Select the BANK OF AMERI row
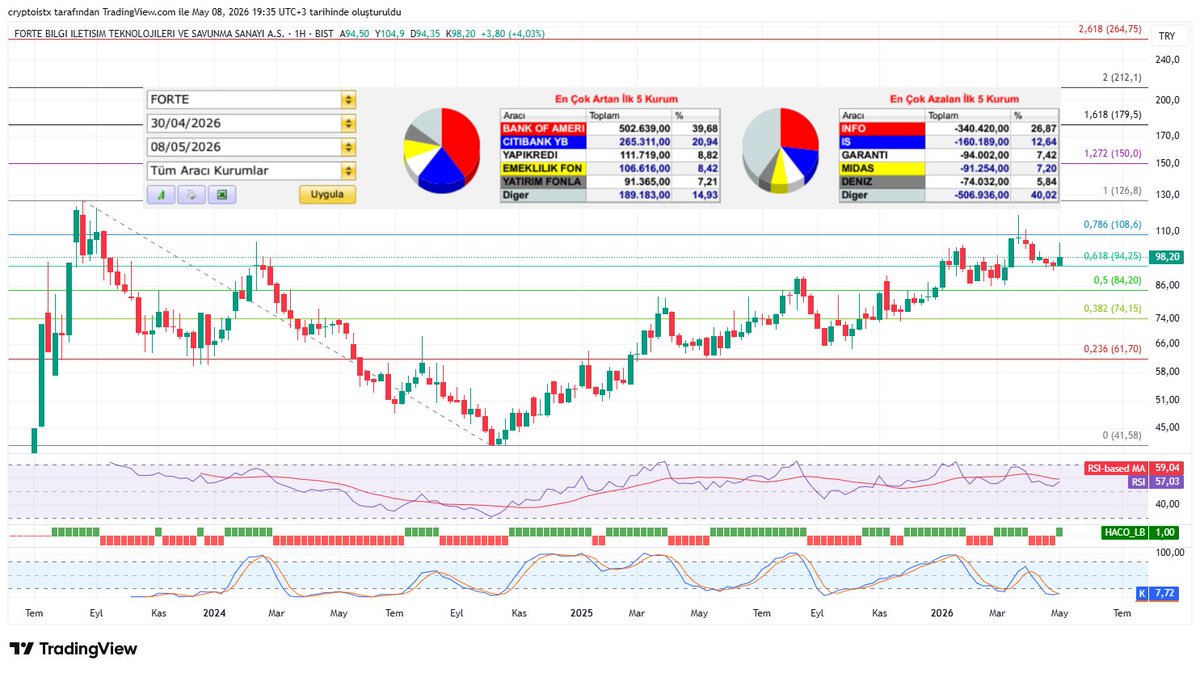The width and height of the screenshot is (1200, 673). (x=610, y=129)
